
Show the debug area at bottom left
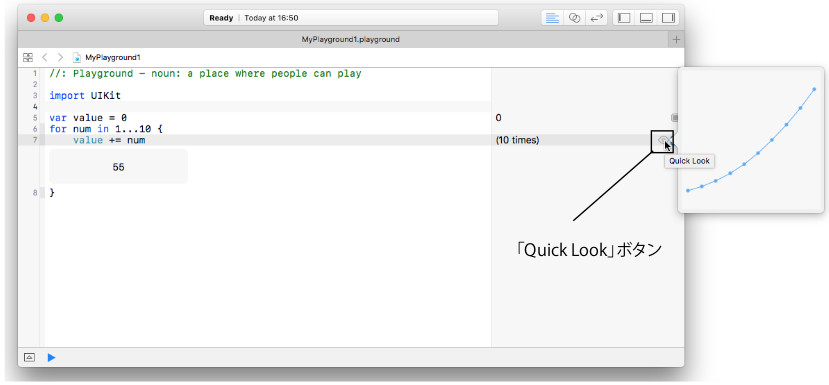30,358
